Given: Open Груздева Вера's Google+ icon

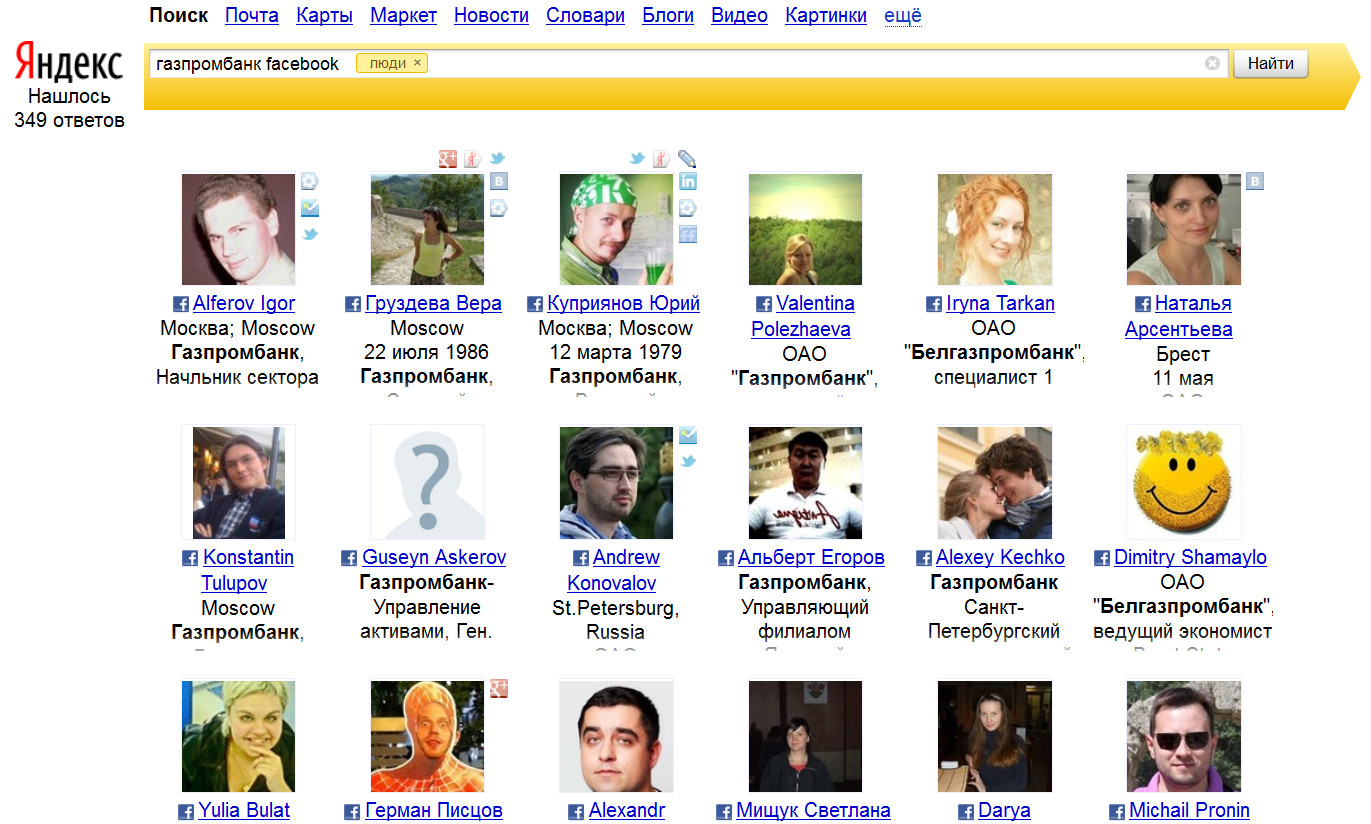Looking at the screenshot, I should click(x=447, y=158).
